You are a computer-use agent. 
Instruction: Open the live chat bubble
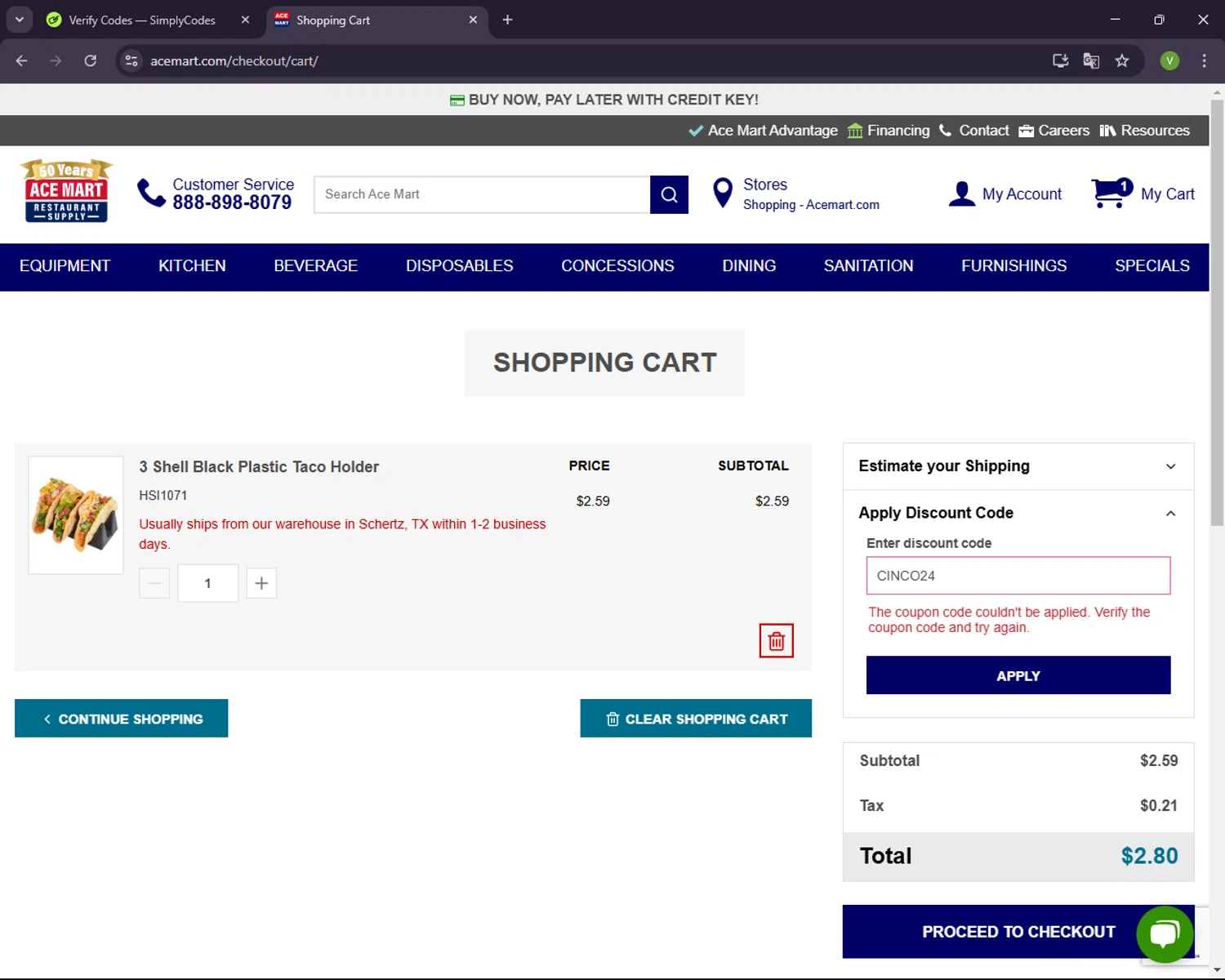pyautogui.click(x=1165, y=934)
